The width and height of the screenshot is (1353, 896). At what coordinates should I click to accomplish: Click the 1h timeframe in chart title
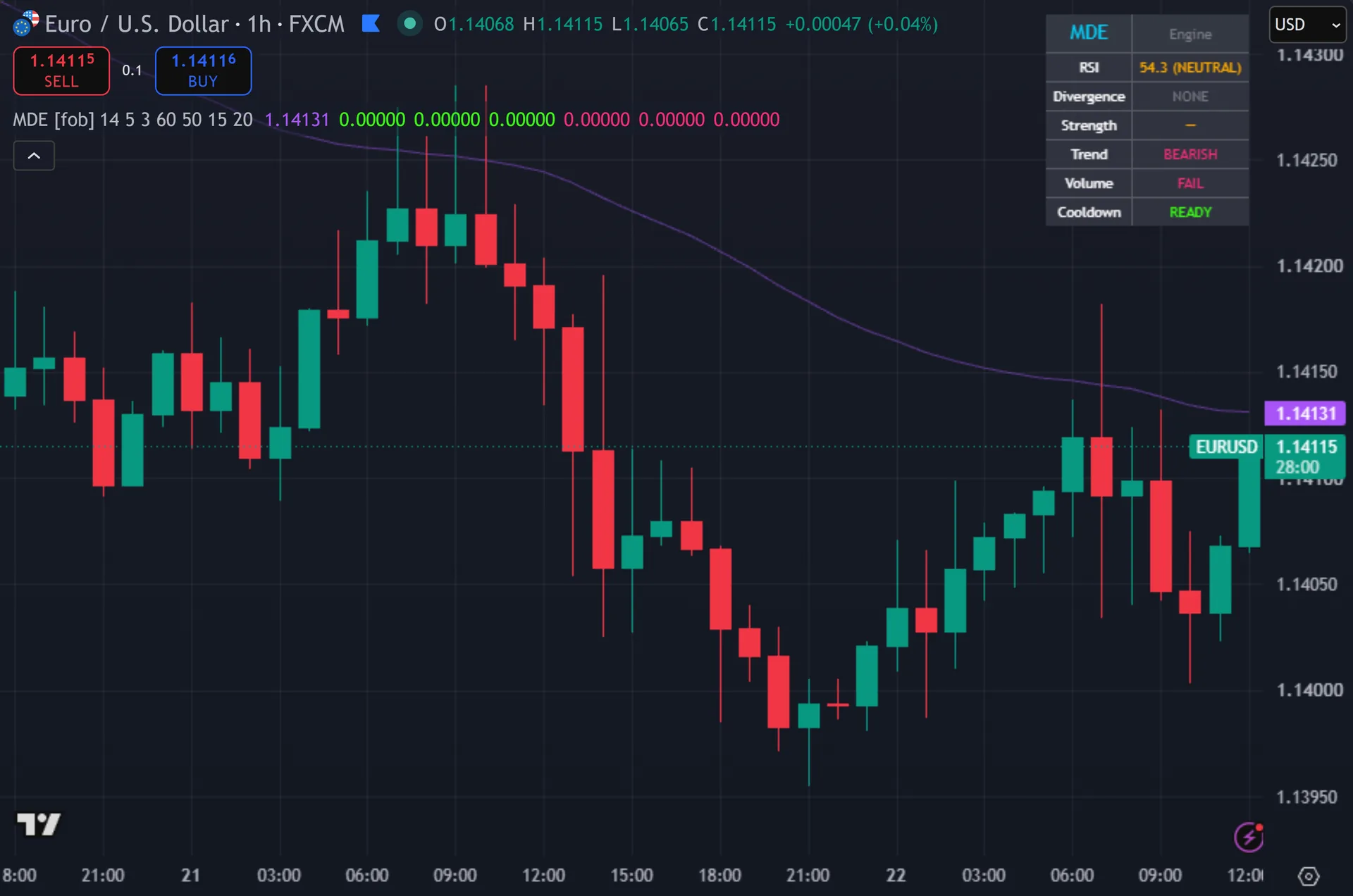tap(259, 24)
